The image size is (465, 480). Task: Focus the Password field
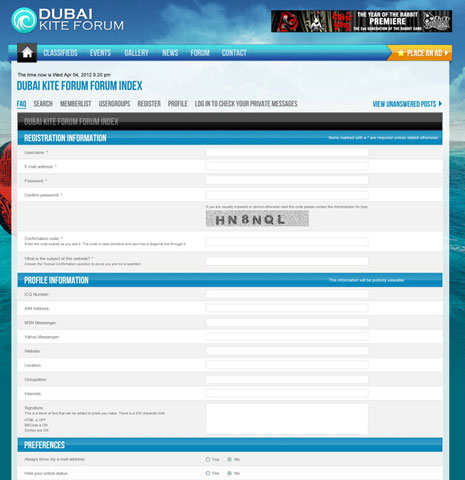coord(287,180)
